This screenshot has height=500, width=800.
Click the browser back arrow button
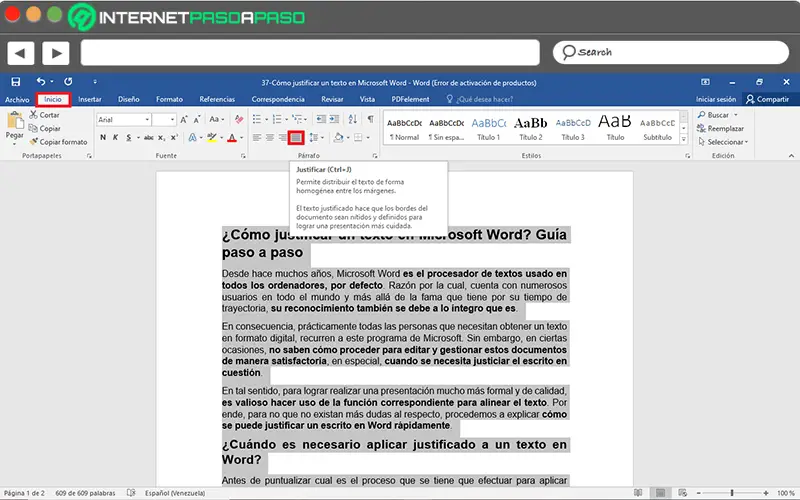pos(20,53)
